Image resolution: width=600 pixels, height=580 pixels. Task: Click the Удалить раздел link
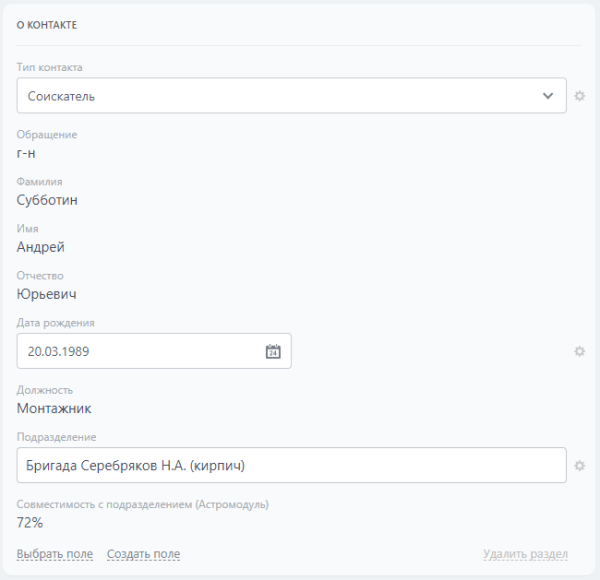525,554
